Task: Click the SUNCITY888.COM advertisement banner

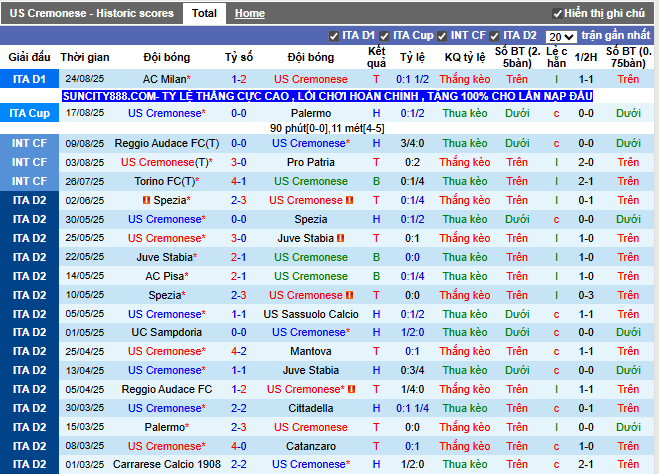Action: pos(327,96)
